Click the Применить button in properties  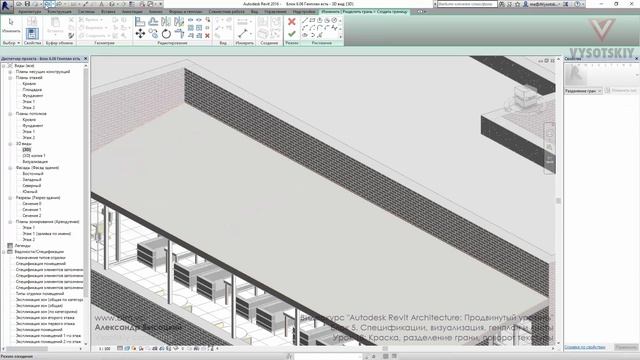tap(626, 347)
